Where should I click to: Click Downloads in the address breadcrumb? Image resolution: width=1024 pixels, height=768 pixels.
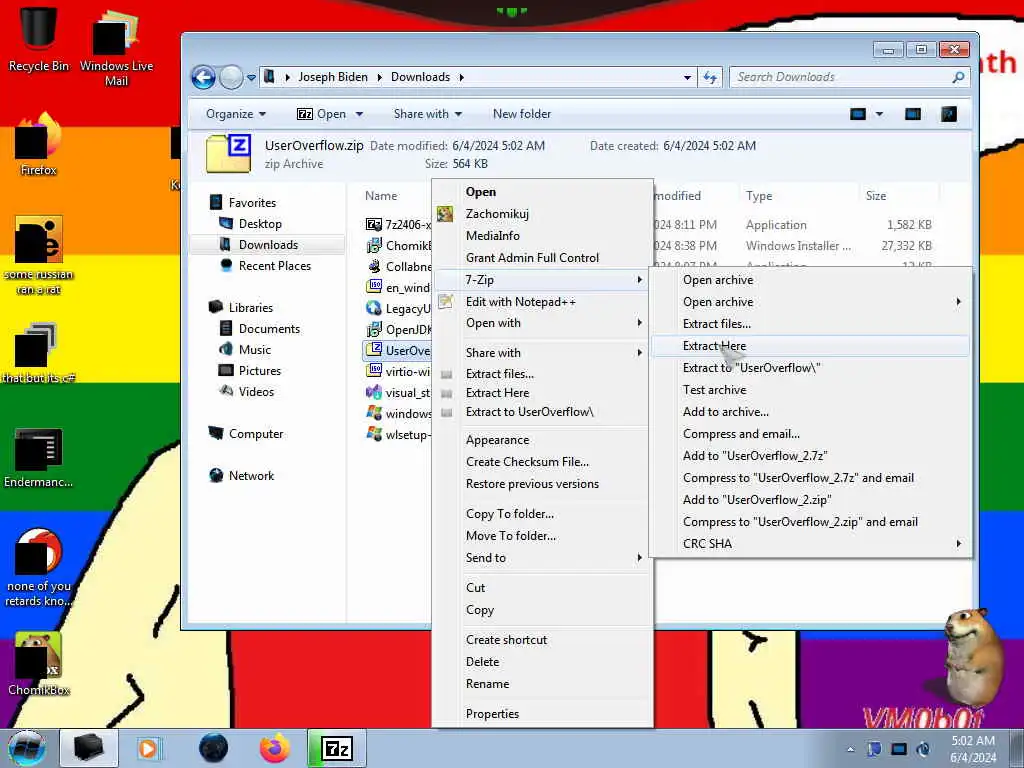(421, 77)
